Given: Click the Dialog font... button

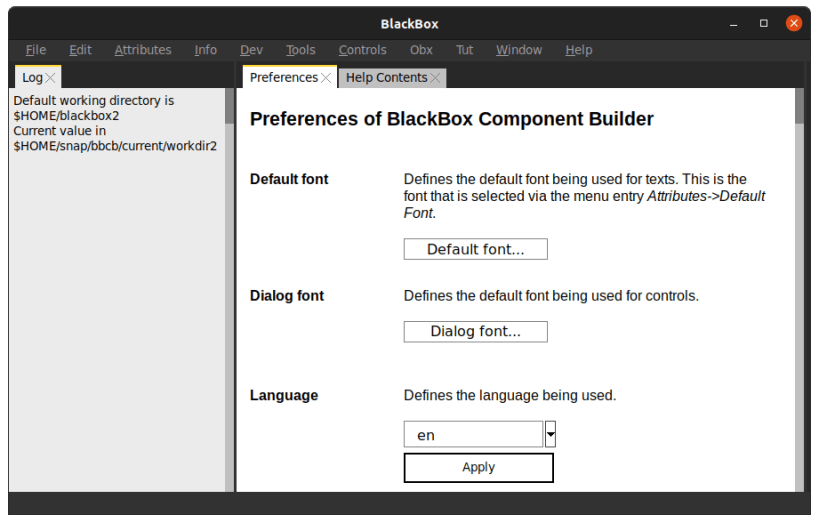Looking at the screenshot, I should [475, 331].
